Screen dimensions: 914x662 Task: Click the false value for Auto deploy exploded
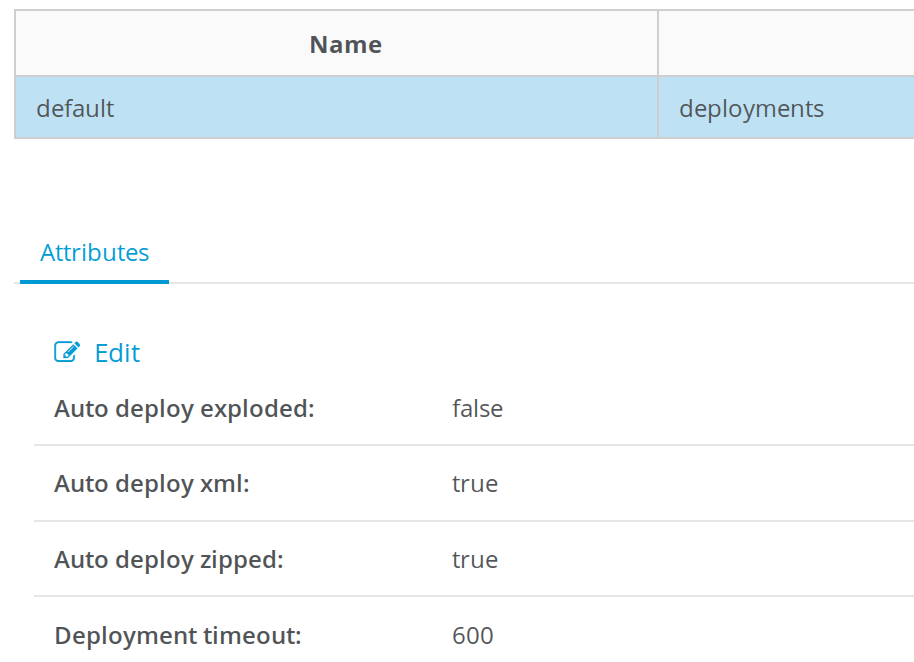point(477,408)
